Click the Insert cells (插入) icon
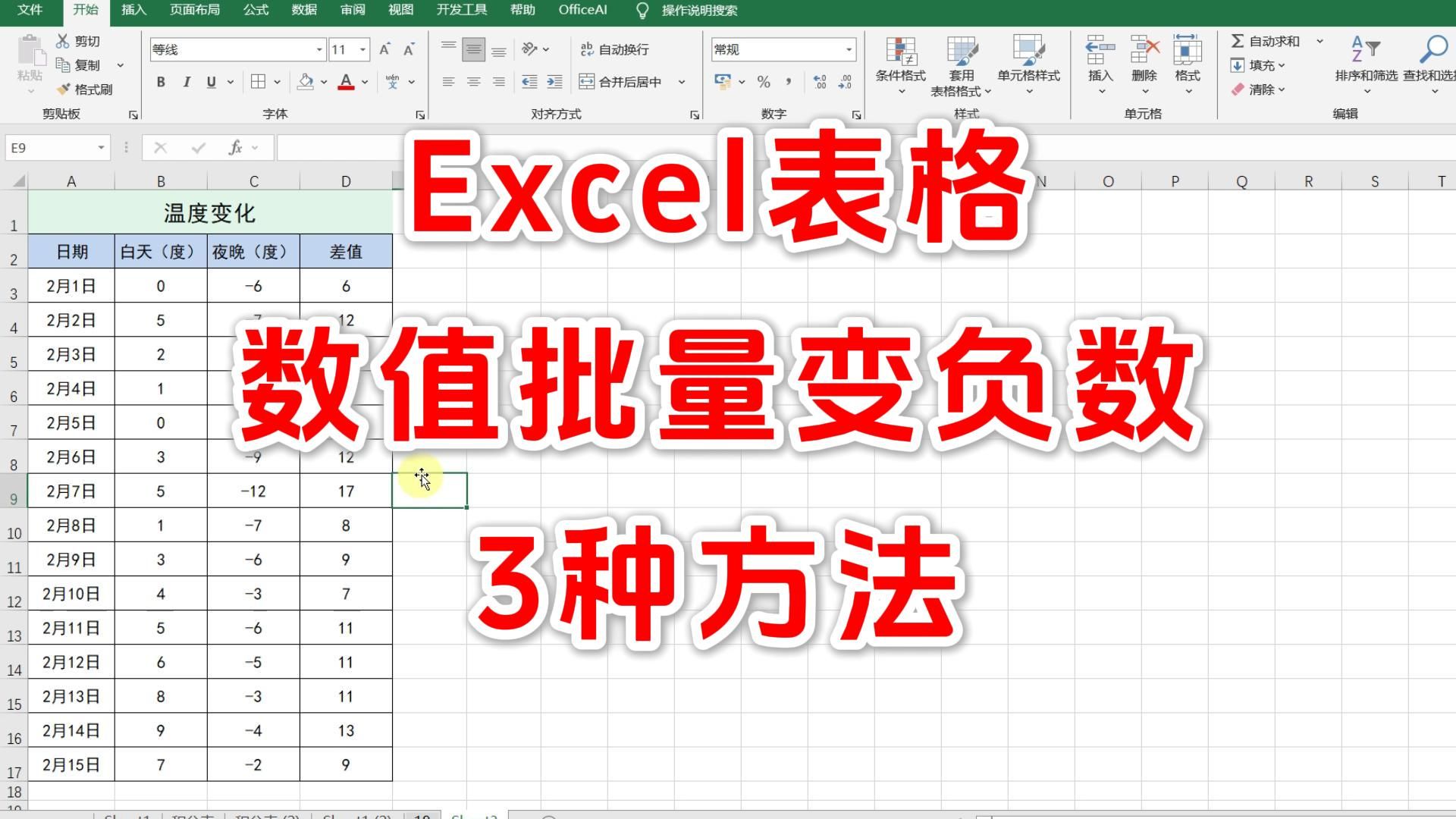 pyautogui.click(x=1100, y=50)
